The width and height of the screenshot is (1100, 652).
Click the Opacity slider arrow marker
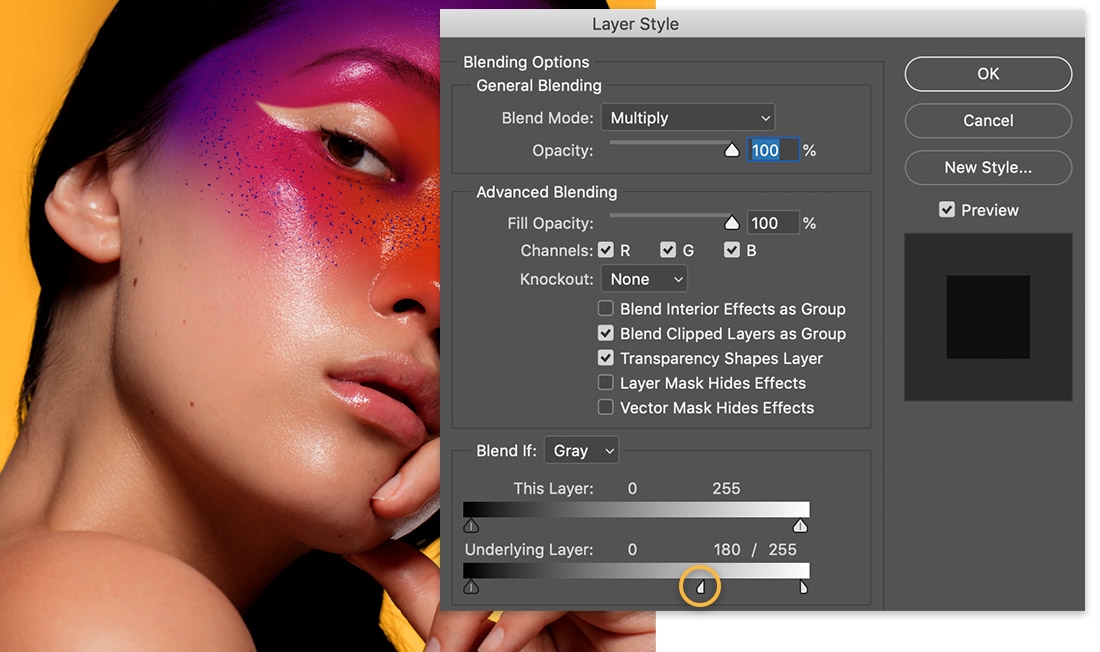pyautogui.click(x=731, y=149)
